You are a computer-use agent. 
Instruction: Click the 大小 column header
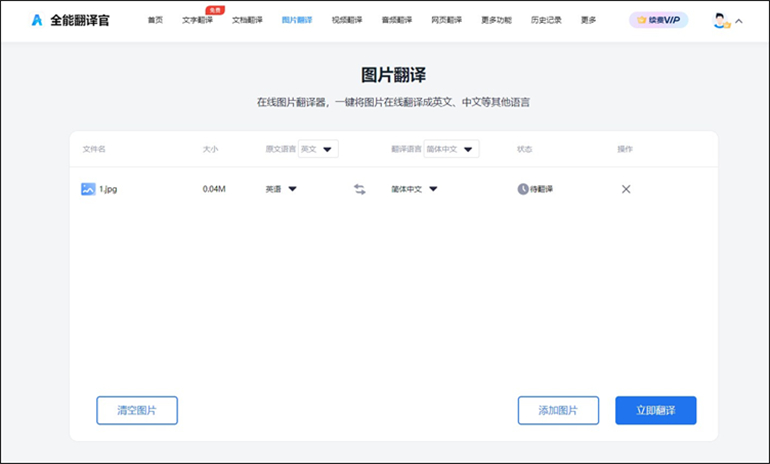click(x=210, y=149)
